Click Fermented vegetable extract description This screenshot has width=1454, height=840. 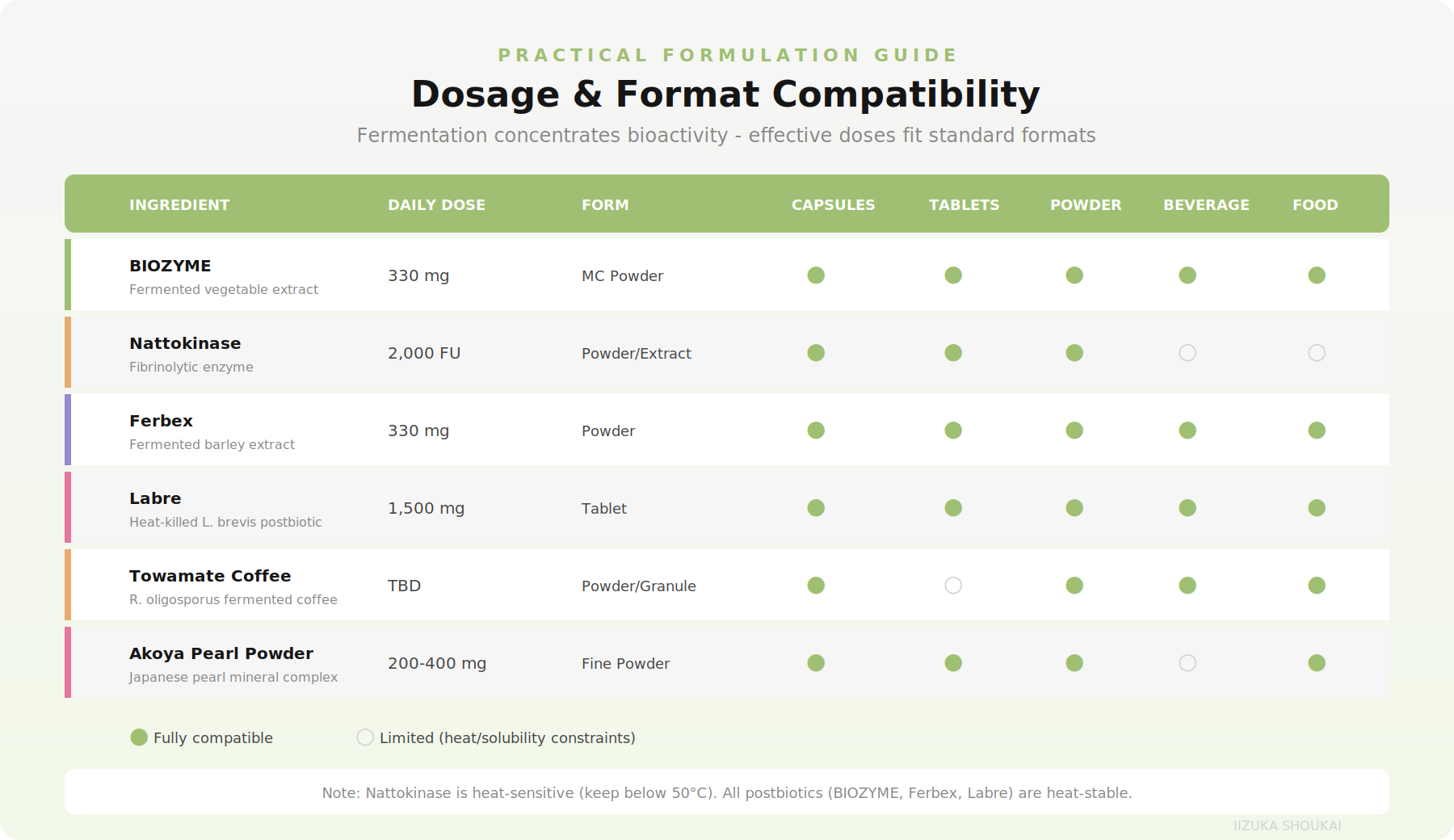point(224,289)
